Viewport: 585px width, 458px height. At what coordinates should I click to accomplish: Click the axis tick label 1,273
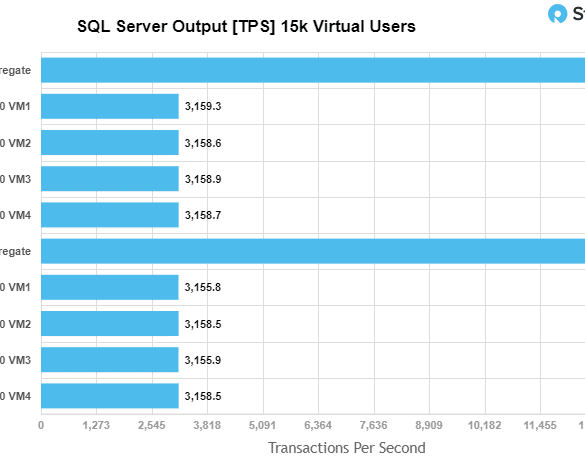pyautogui.click(x=96, y=425)
